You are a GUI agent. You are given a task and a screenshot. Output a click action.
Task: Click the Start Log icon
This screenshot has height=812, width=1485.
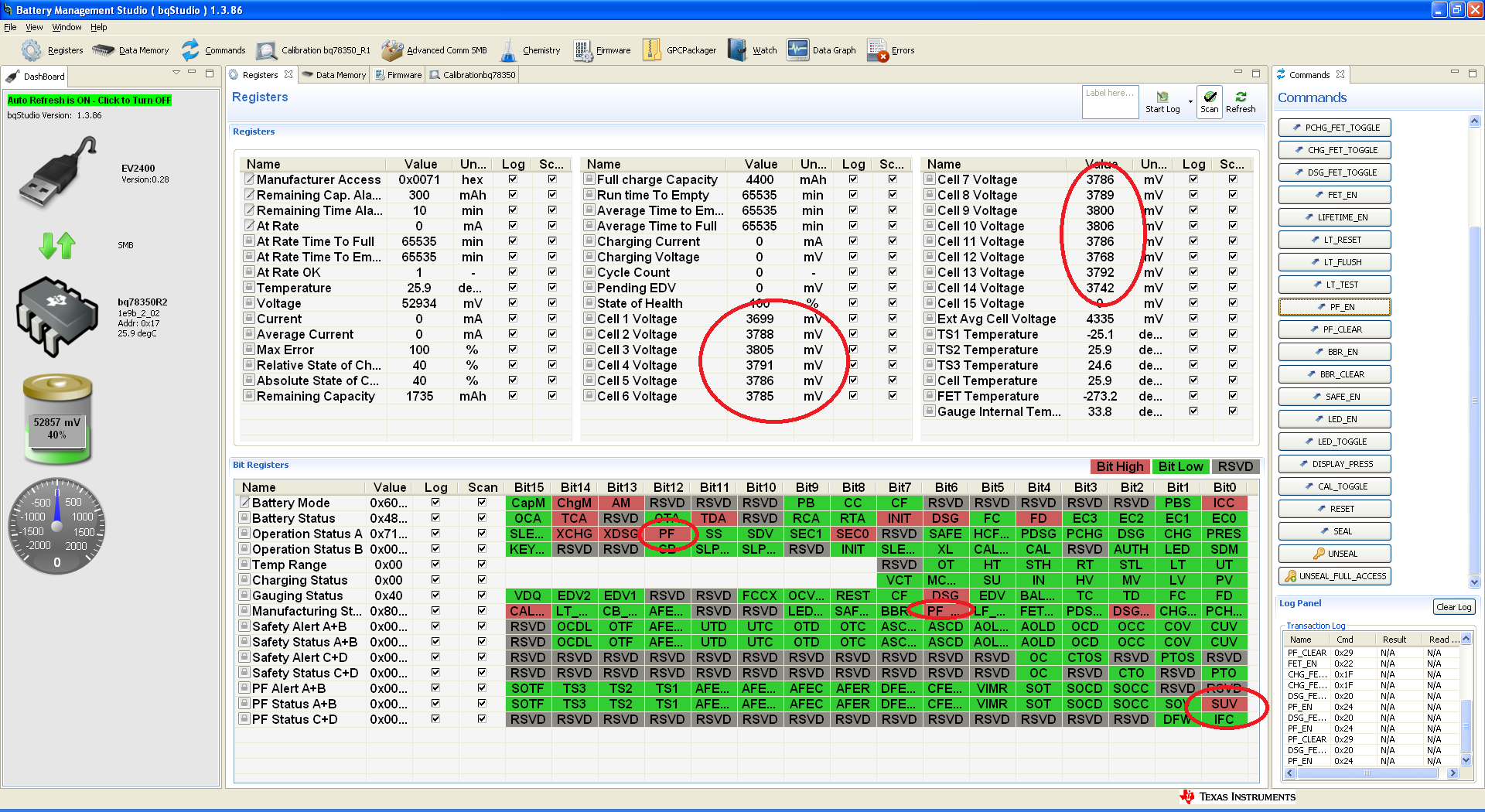point(1162,101)
